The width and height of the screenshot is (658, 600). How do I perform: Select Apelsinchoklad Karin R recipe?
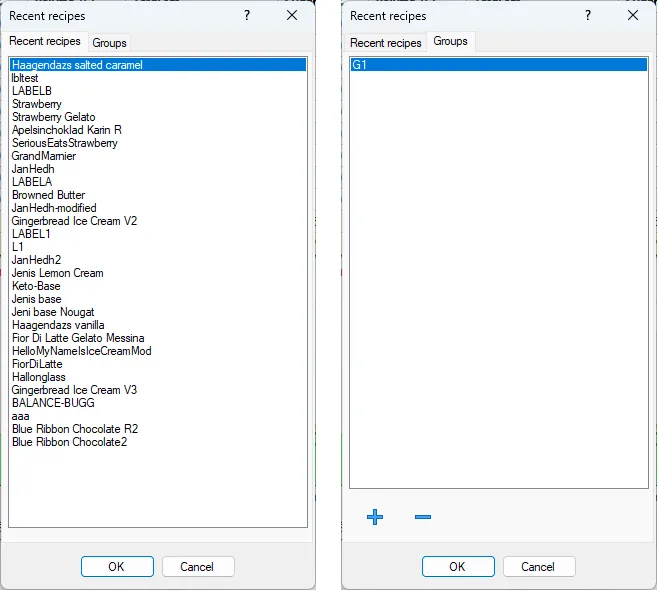pos(158,130)
